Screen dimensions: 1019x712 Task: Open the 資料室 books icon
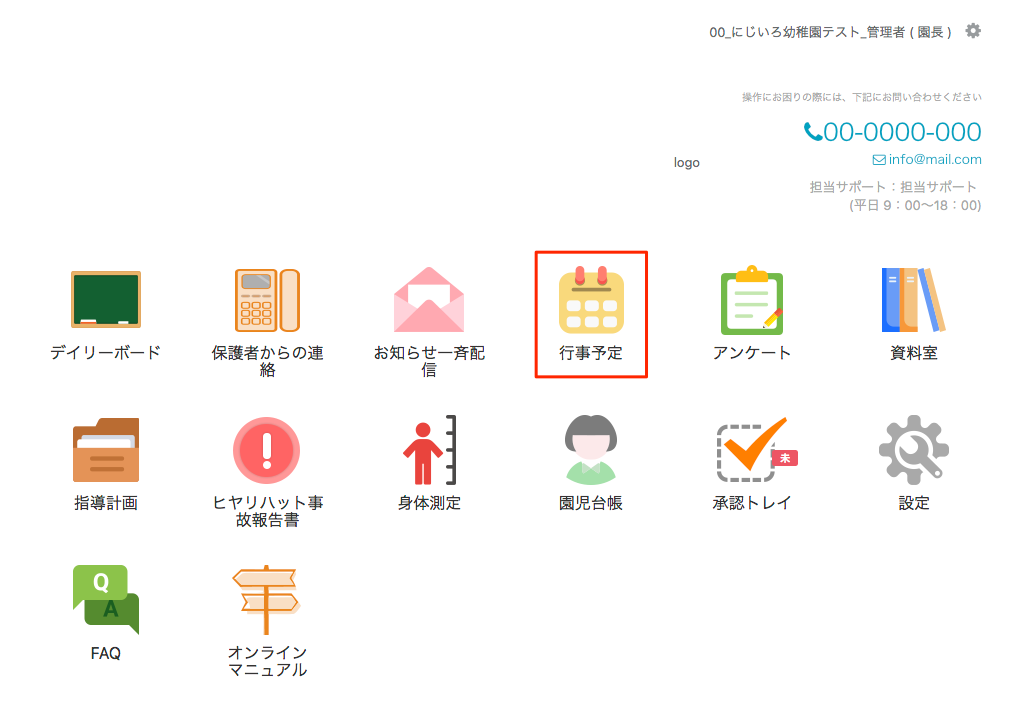tap(913, 300)
